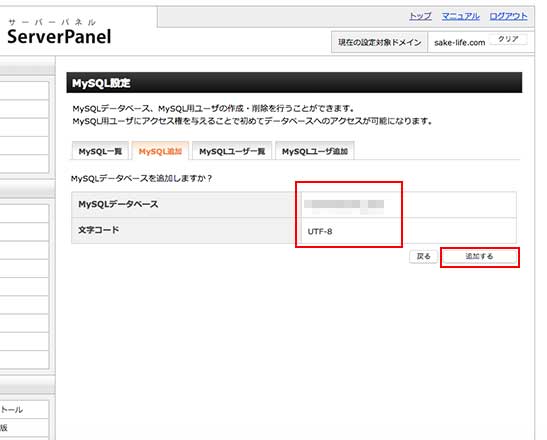Click the 戻る button

pos(424,256)
